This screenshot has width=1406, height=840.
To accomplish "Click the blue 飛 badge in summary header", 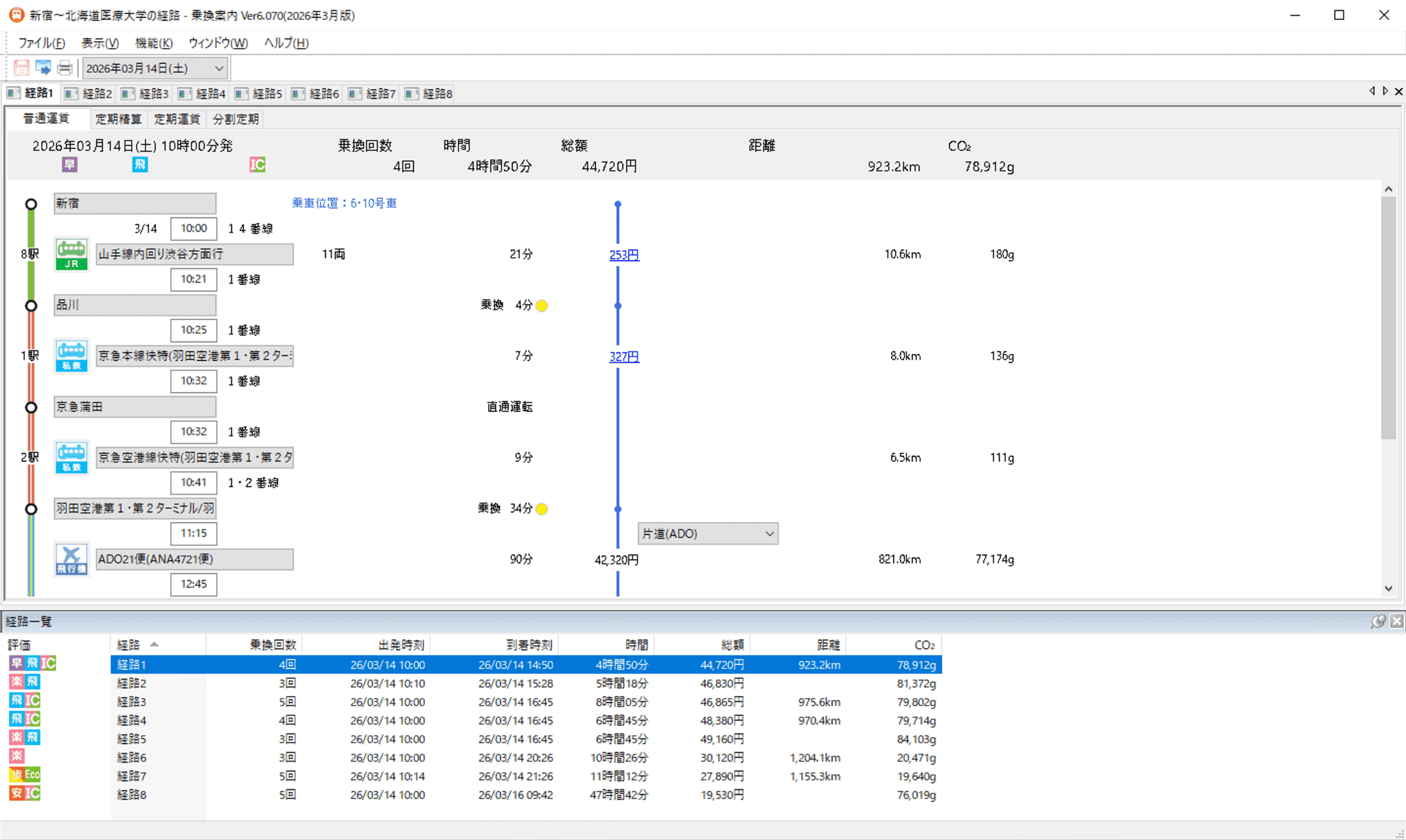I will 140,165.
